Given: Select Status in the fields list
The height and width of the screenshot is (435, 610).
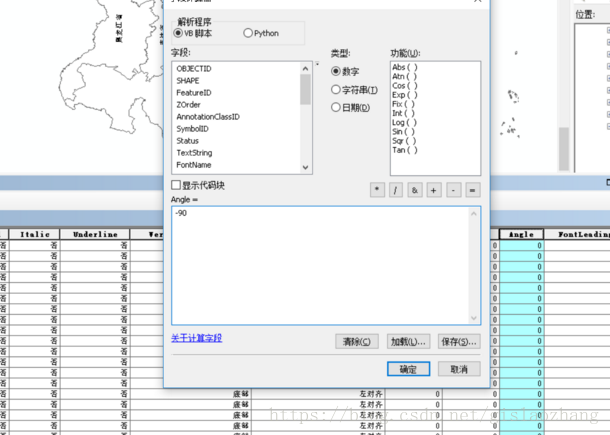Looking at the screenshot, I should (187, 141).
